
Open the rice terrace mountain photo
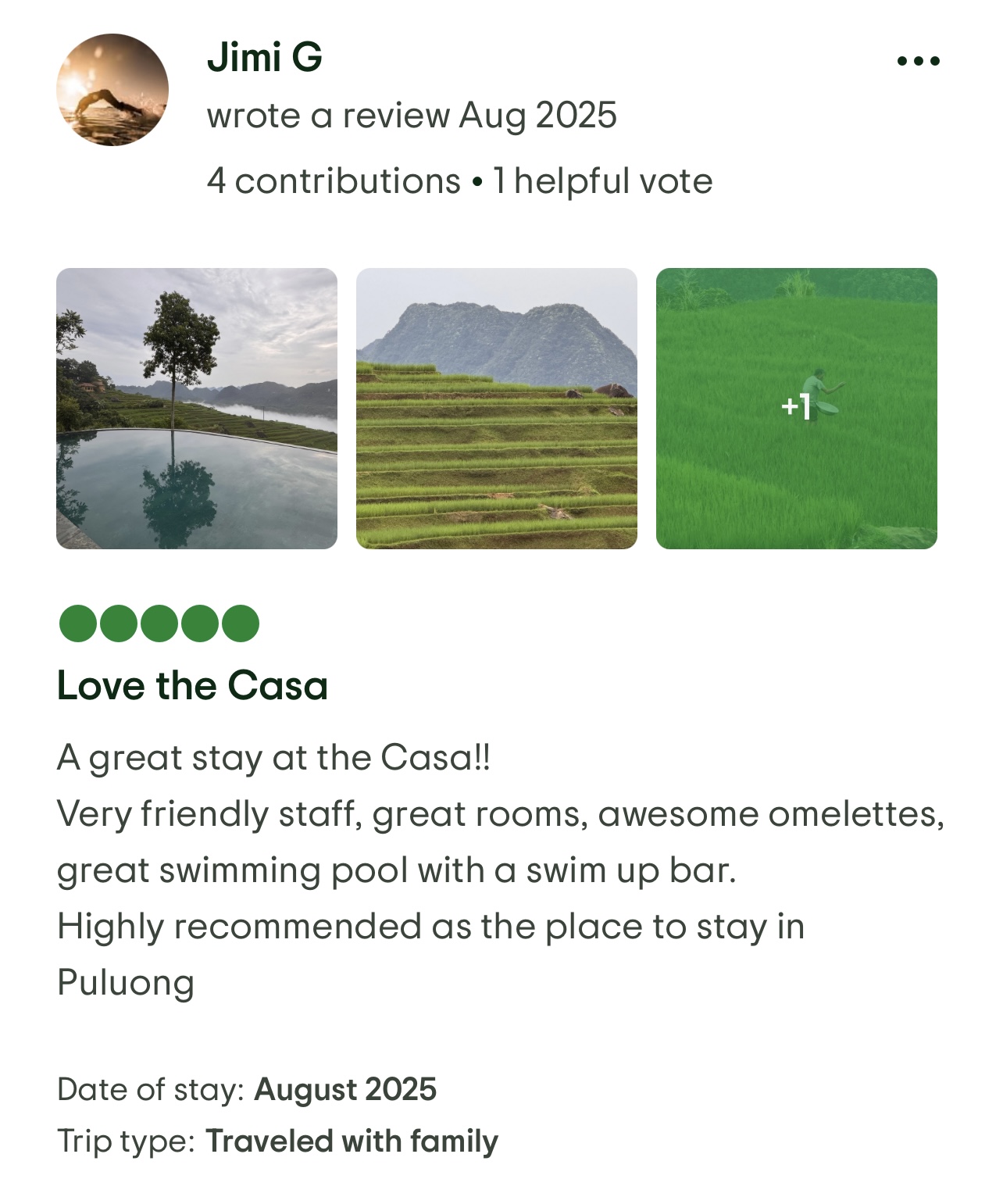497,408
